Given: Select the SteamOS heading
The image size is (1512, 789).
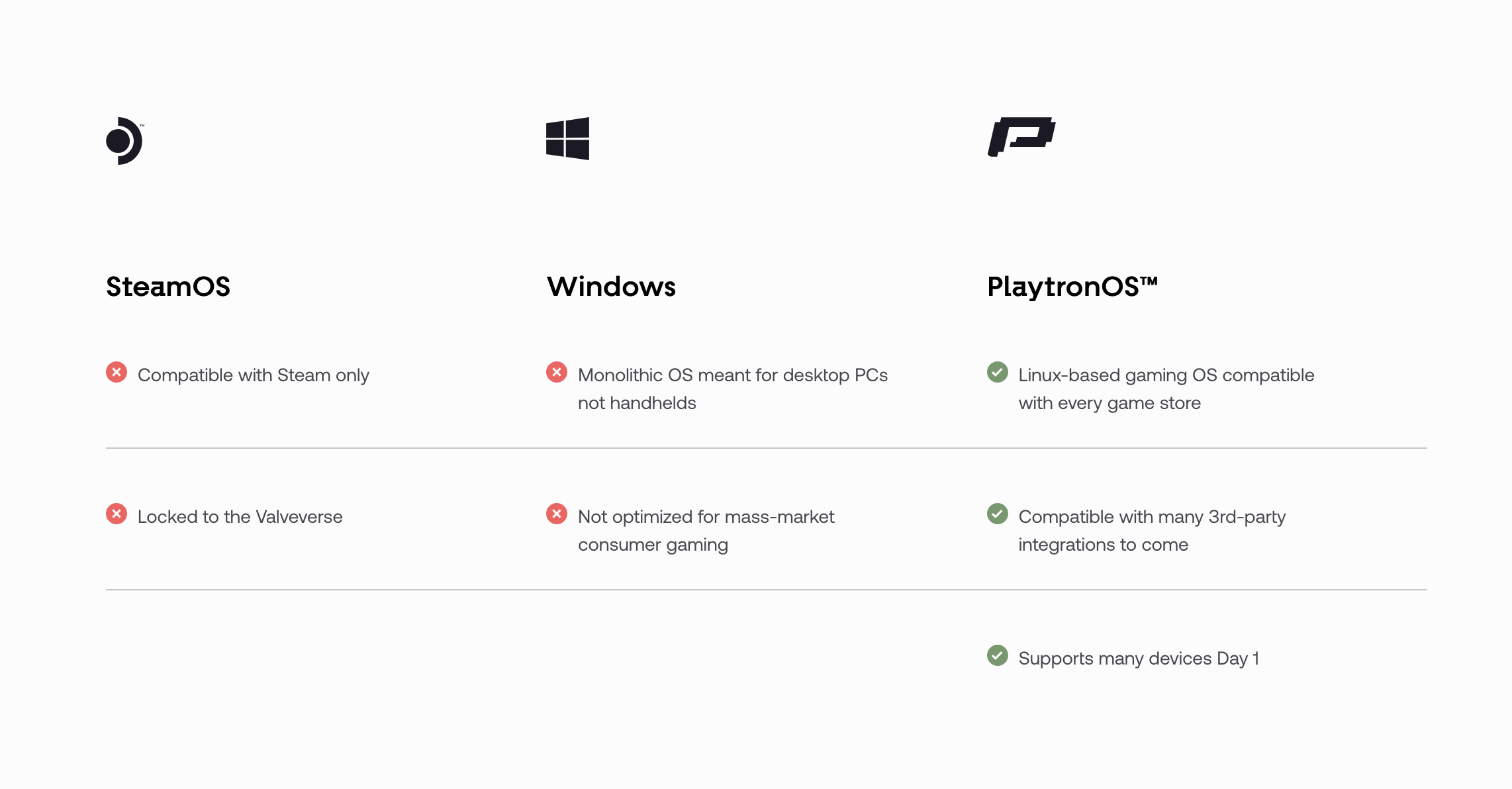Looking at the screenshot, I should click(x=168, y=287).
